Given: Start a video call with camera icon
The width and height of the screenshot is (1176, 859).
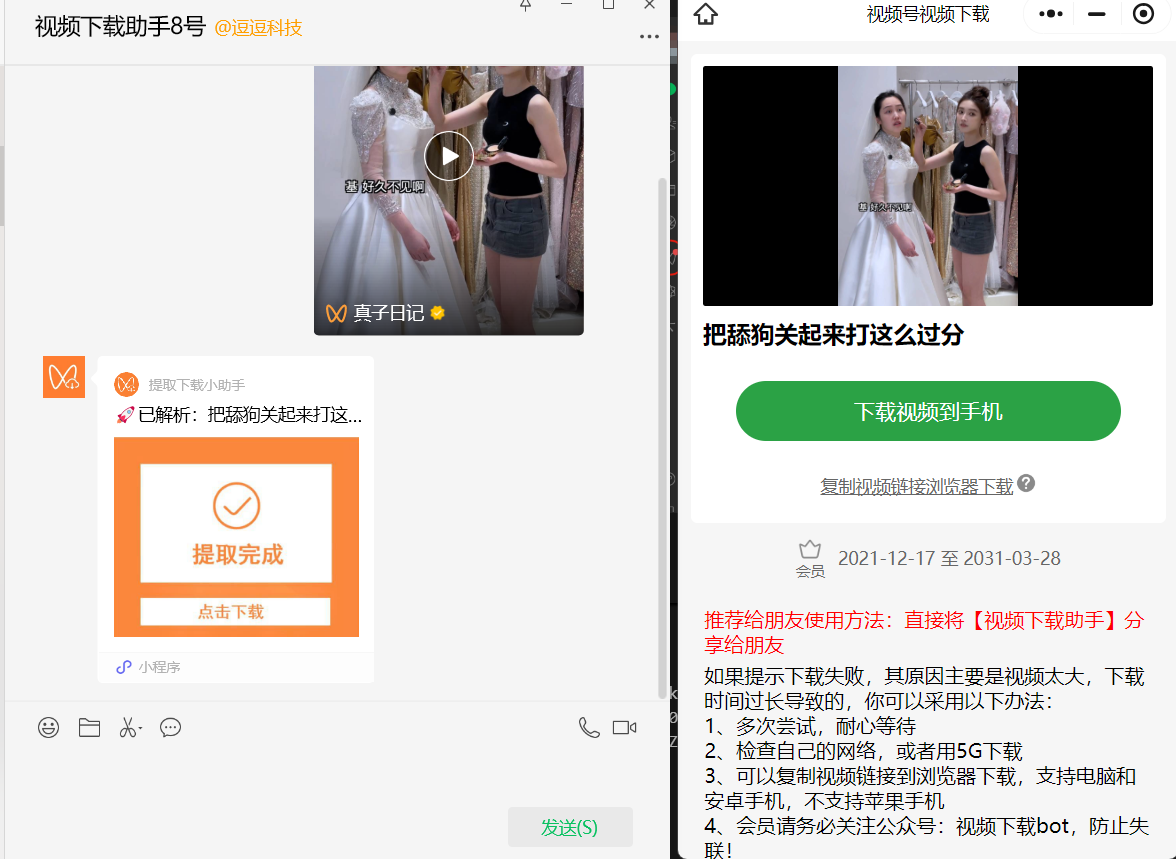Looking at the screenshot, I should point(624,728).
